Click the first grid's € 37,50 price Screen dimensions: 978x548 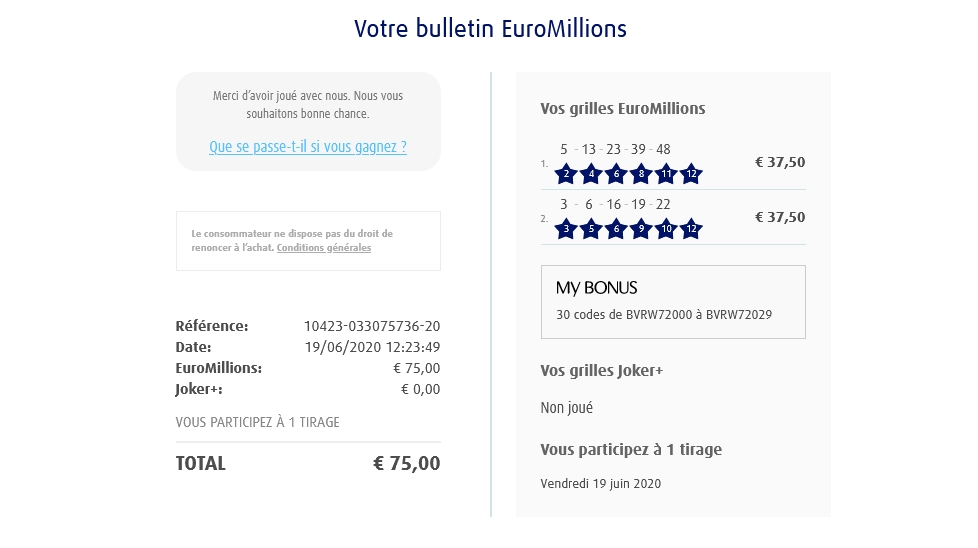(779, 162)
